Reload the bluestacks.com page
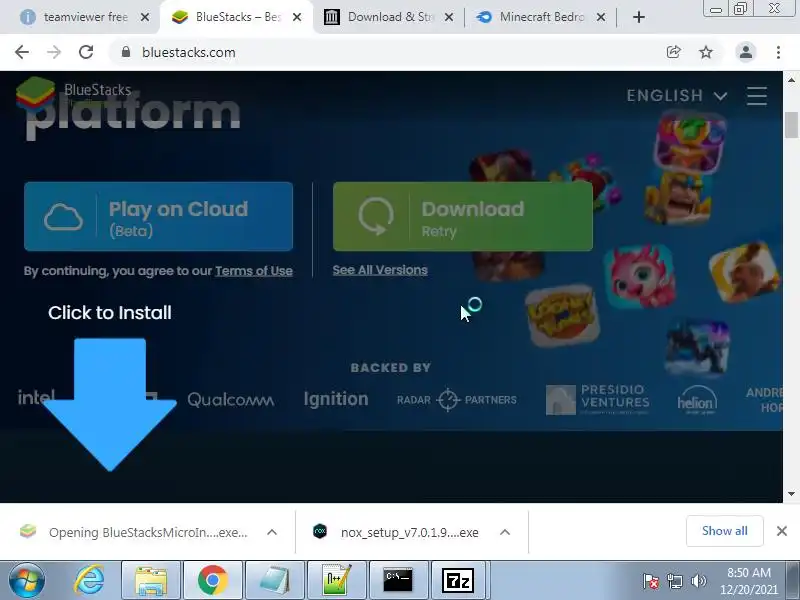 coord(86,52)
